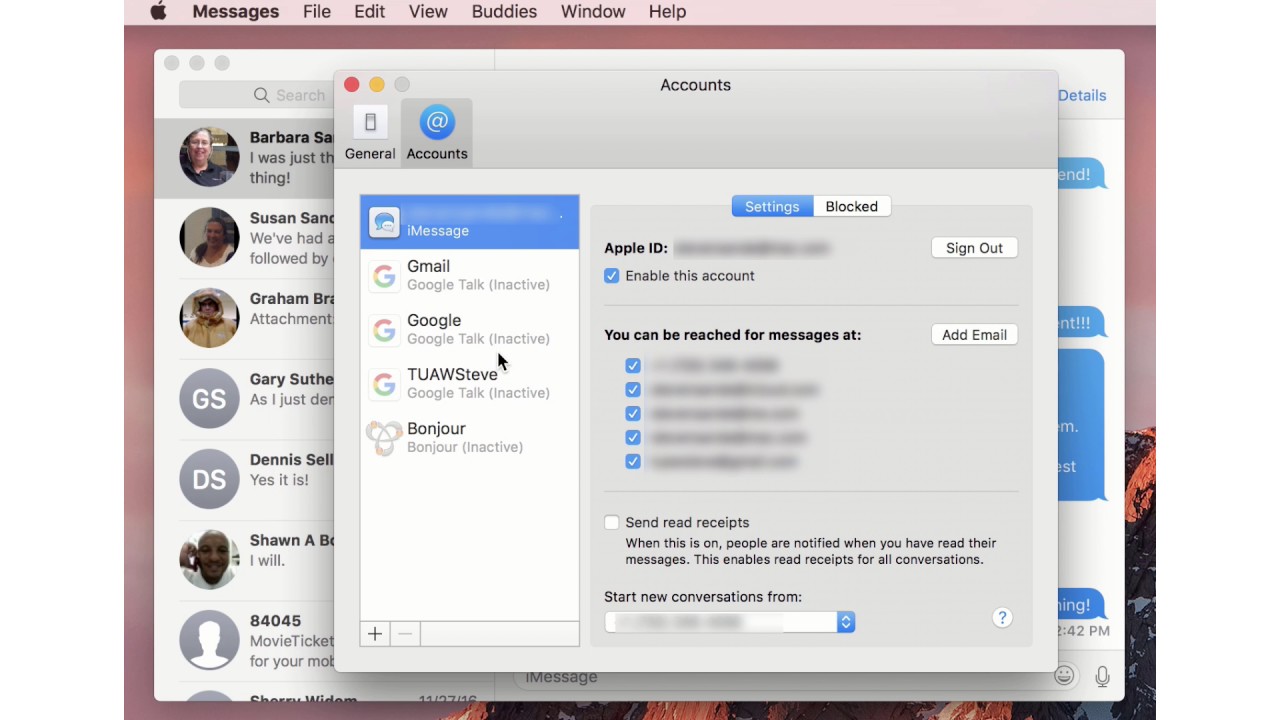Select the iMessage account bubble icon

click(x=384, y=221)
